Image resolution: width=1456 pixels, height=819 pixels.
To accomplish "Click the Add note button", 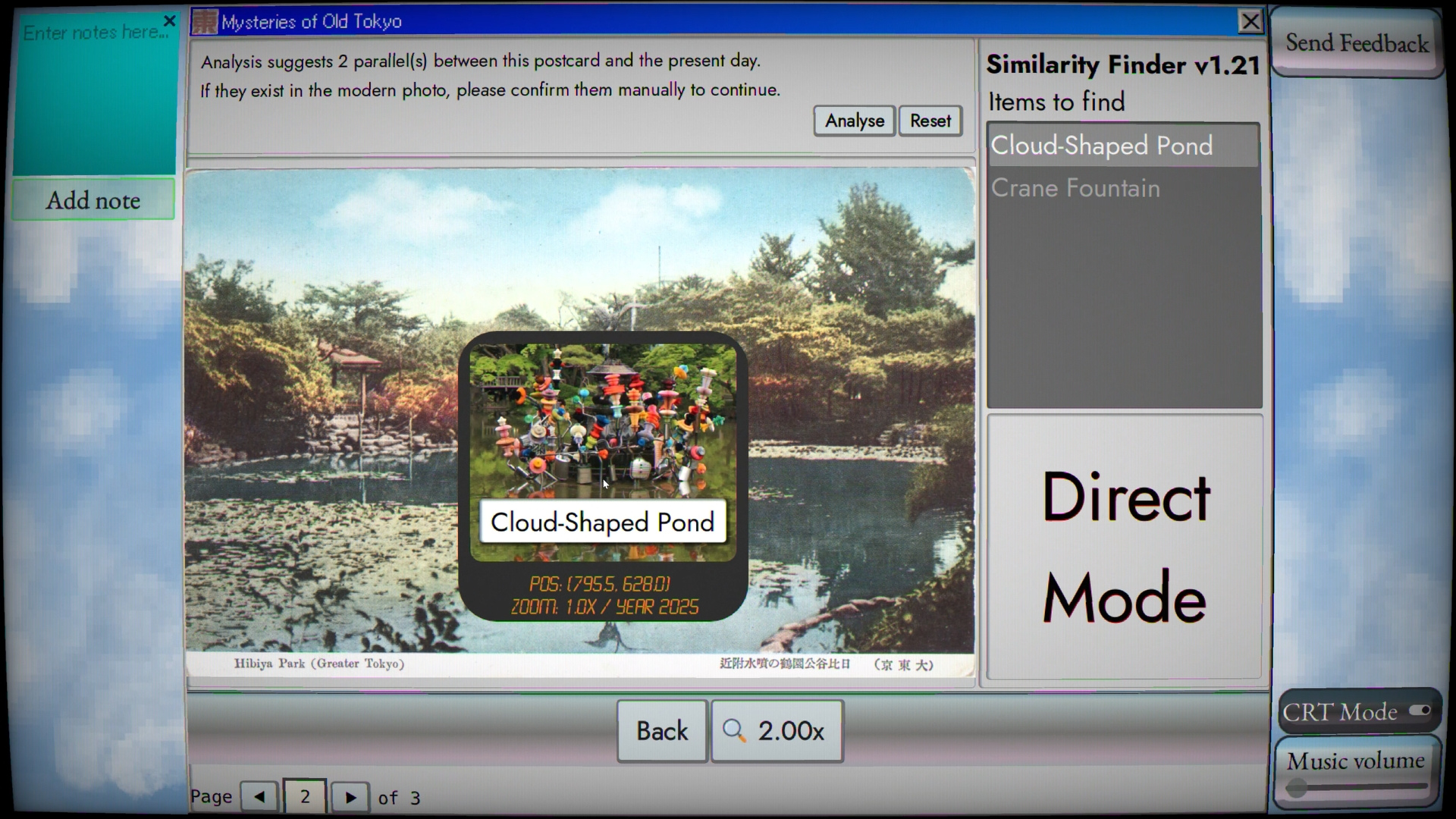I will click(x=93, y=200).
